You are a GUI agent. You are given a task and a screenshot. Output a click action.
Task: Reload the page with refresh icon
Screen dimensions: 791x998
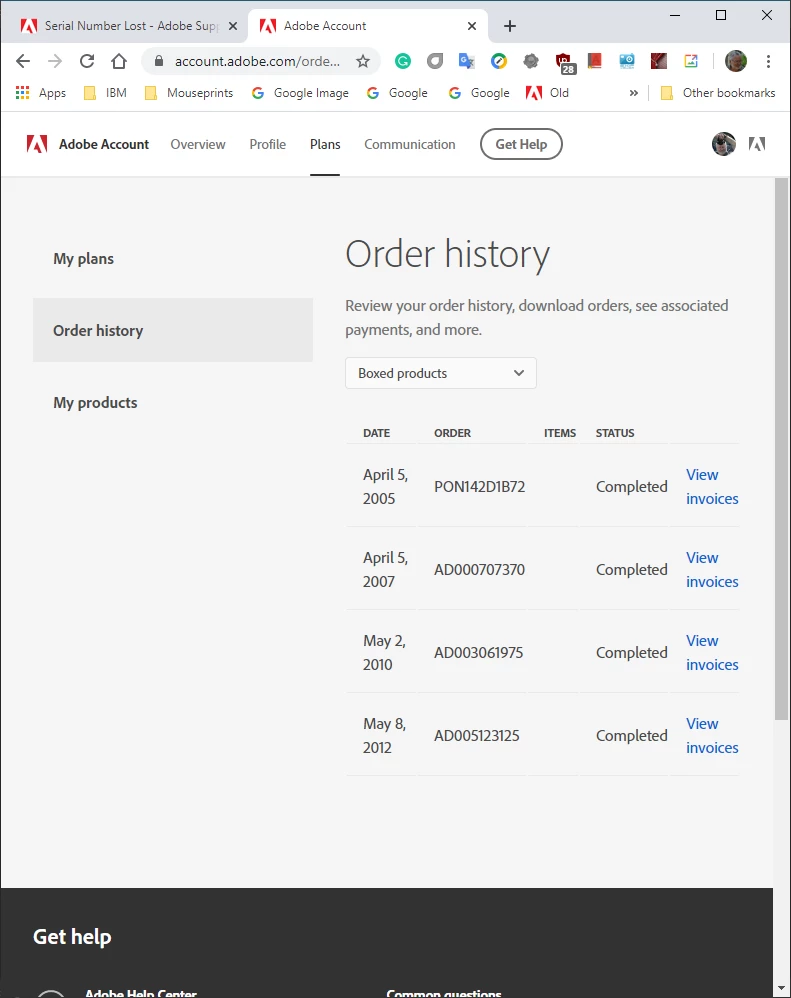click(87, 61)
